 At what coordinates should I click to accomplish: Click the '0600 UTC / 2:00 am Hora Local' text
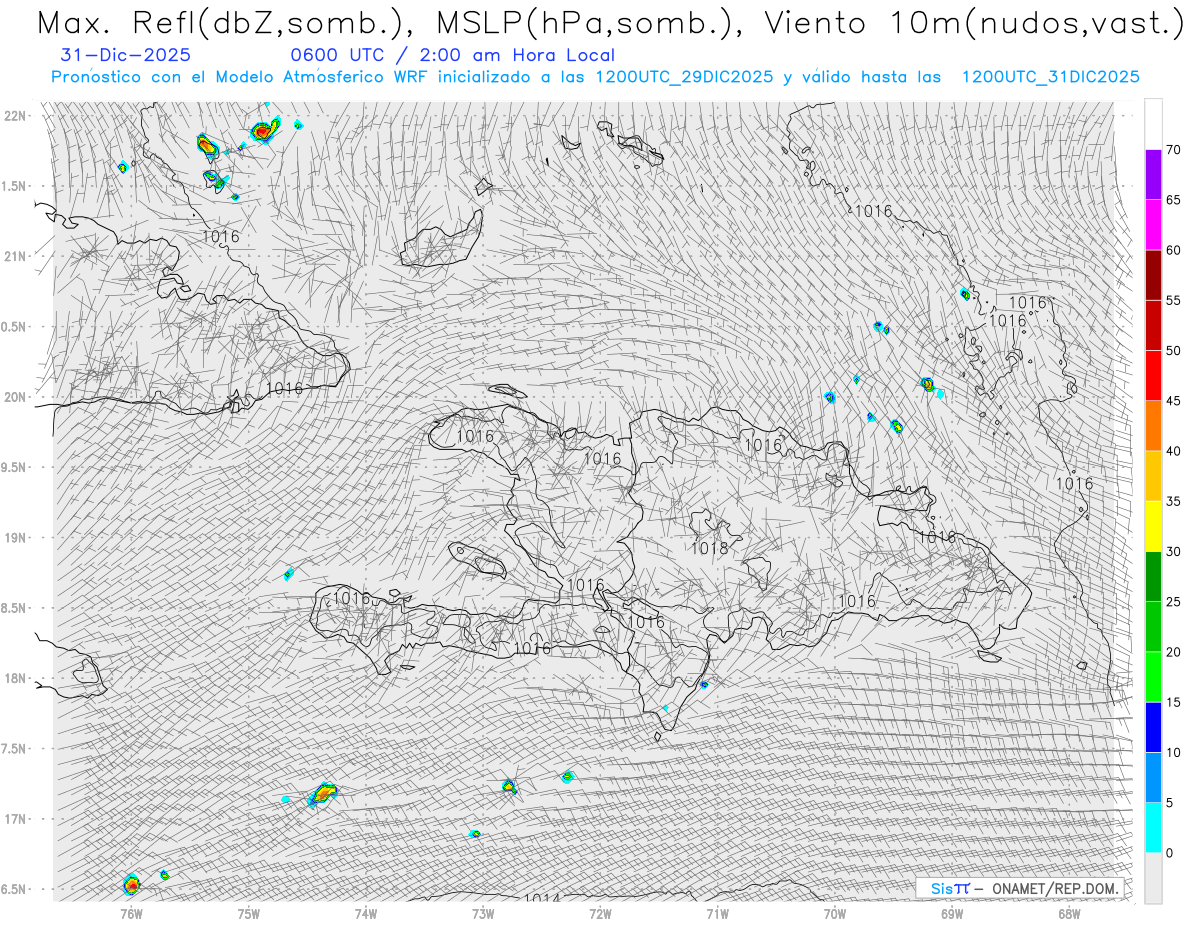point(452,55)
